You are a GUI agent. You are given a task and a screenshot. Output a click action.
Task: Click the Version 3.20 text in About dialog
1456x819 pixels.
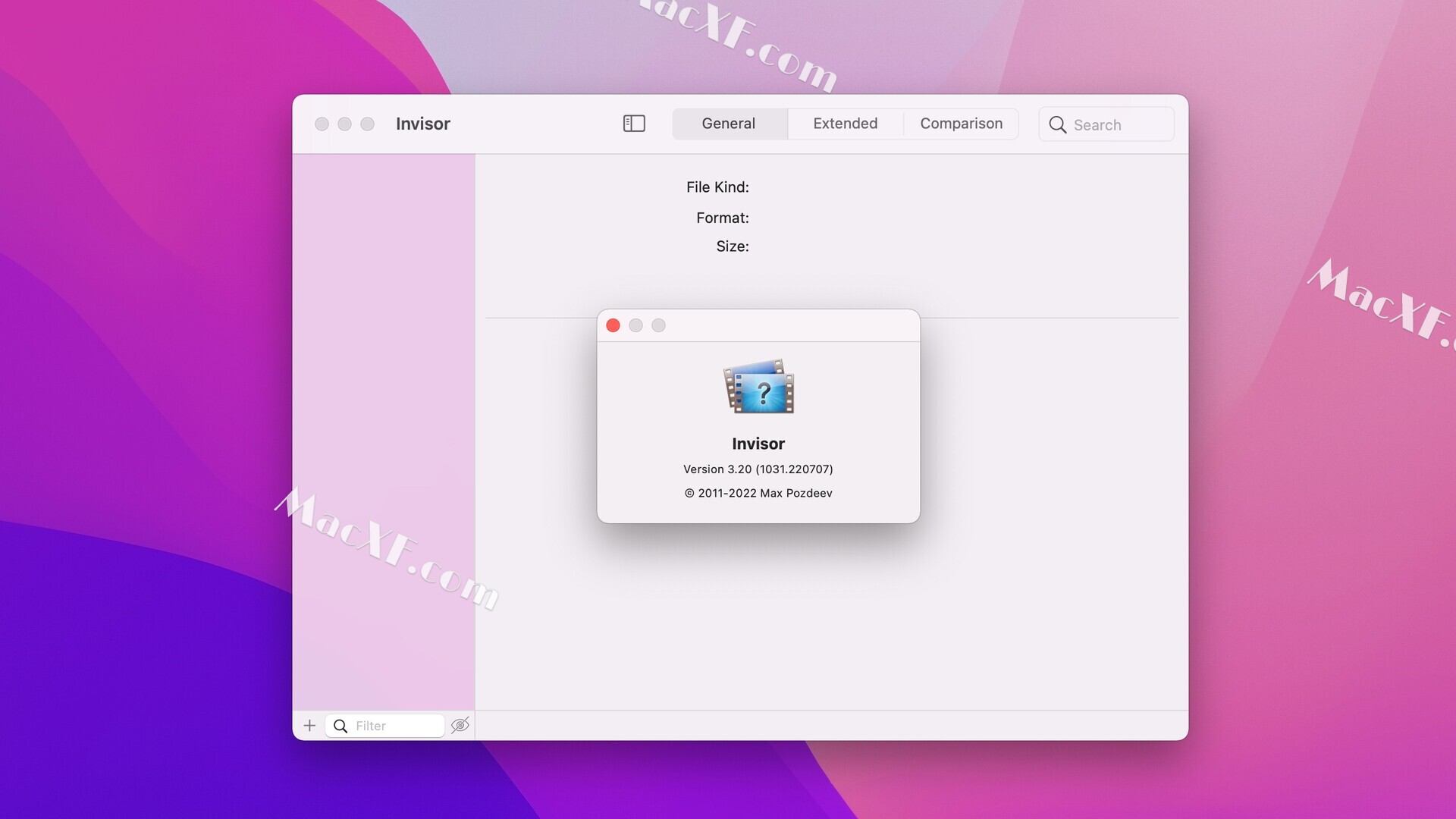click(758, 469)
